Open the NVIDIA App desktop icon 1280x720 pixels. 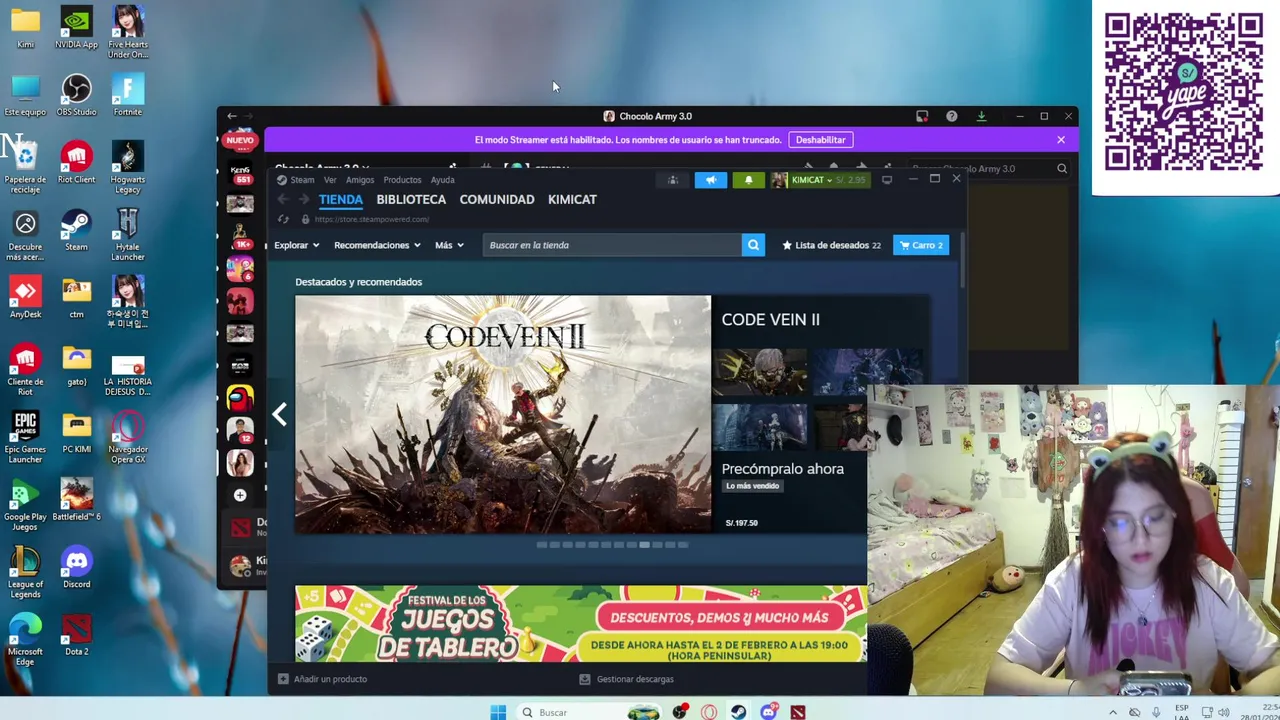click(77, 27)
